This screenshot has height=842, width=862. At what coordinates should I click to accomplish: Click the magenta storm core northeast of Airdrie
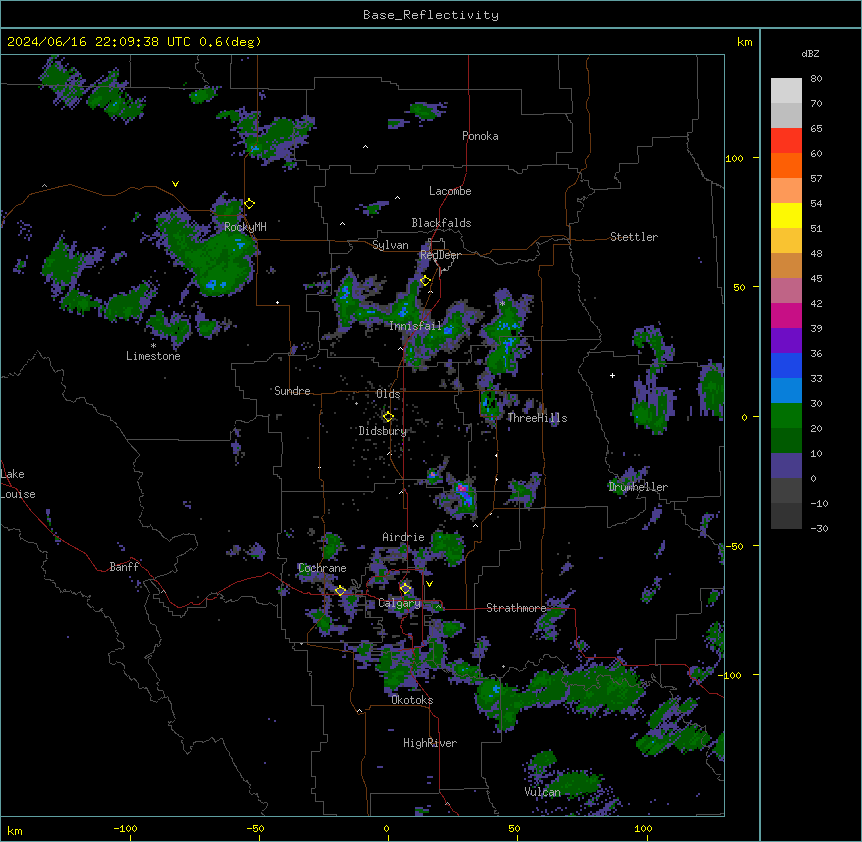[462, 488]
